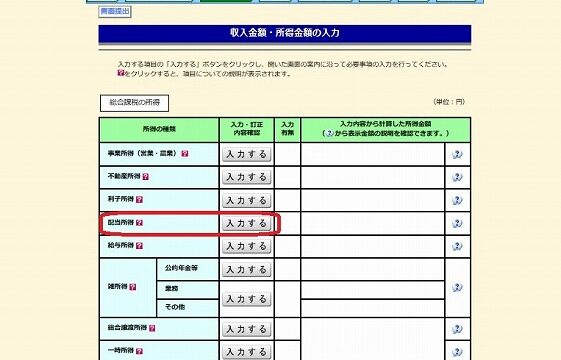561x360 pixels.
Task: Show amount explanation icon in 給与所得 row
Action: click(457, 246)
